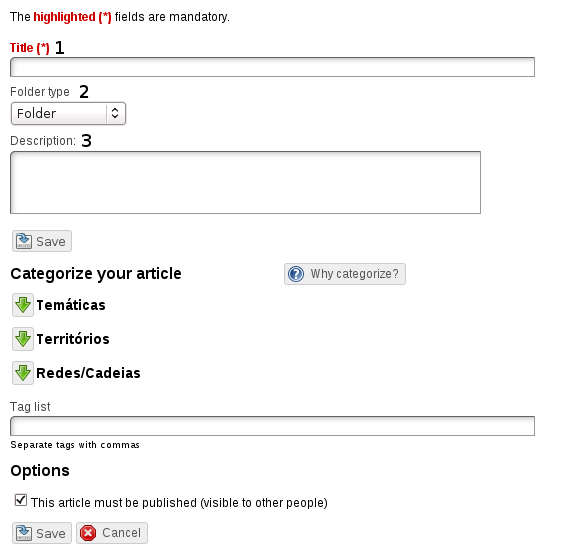Click the red X cancel icon
The height and width of the screenshot is (550, 565).
(x=88, y=533)
